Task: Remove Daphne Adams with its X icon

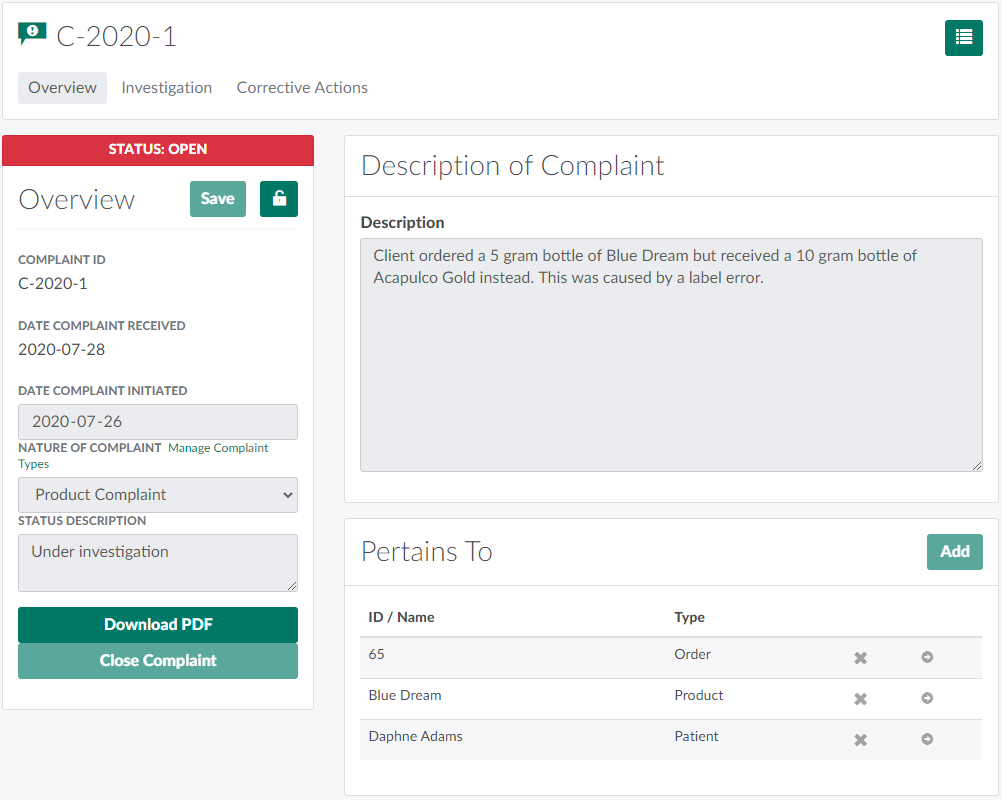Action: (x=860, y=740)
